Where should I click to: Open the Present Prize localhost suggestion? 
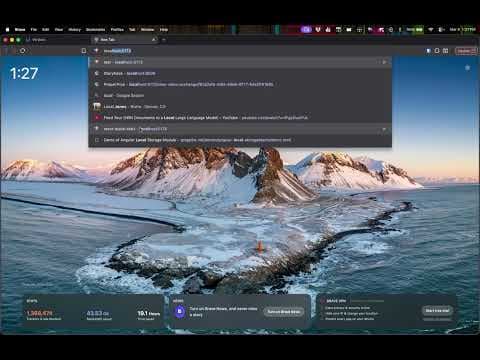click(x=240, y=84)
